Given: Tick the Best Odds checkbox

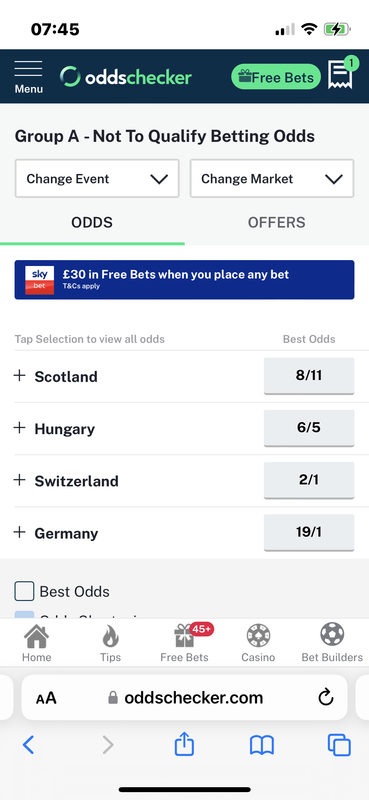Looking at the screenshot, I should pos(24,591).
